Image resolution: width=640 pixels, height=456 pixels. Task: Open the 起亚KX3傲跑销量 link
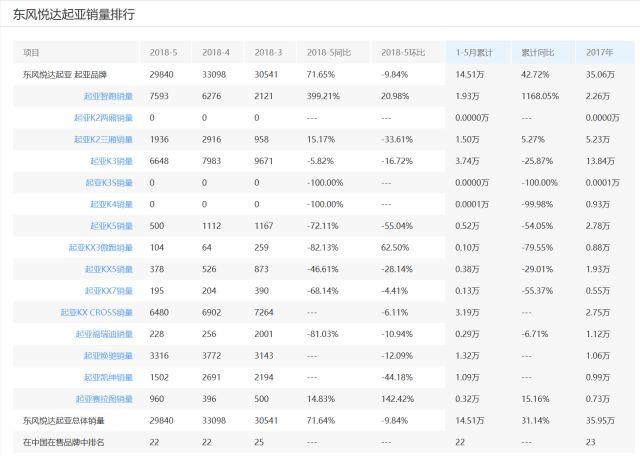[100, 248]
